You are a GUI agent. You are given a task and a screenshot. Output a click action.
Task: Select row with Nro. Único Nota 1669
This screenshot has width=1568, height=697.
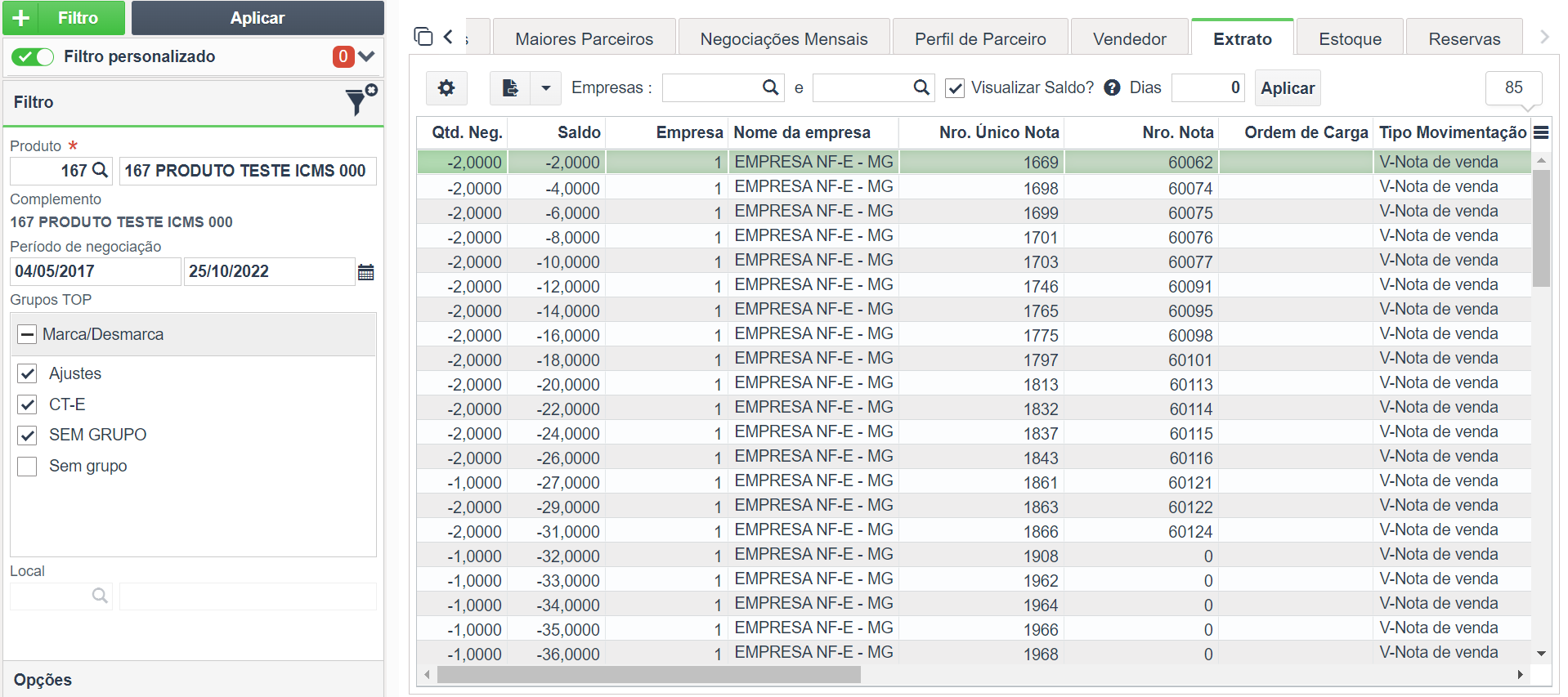point(974,162)
